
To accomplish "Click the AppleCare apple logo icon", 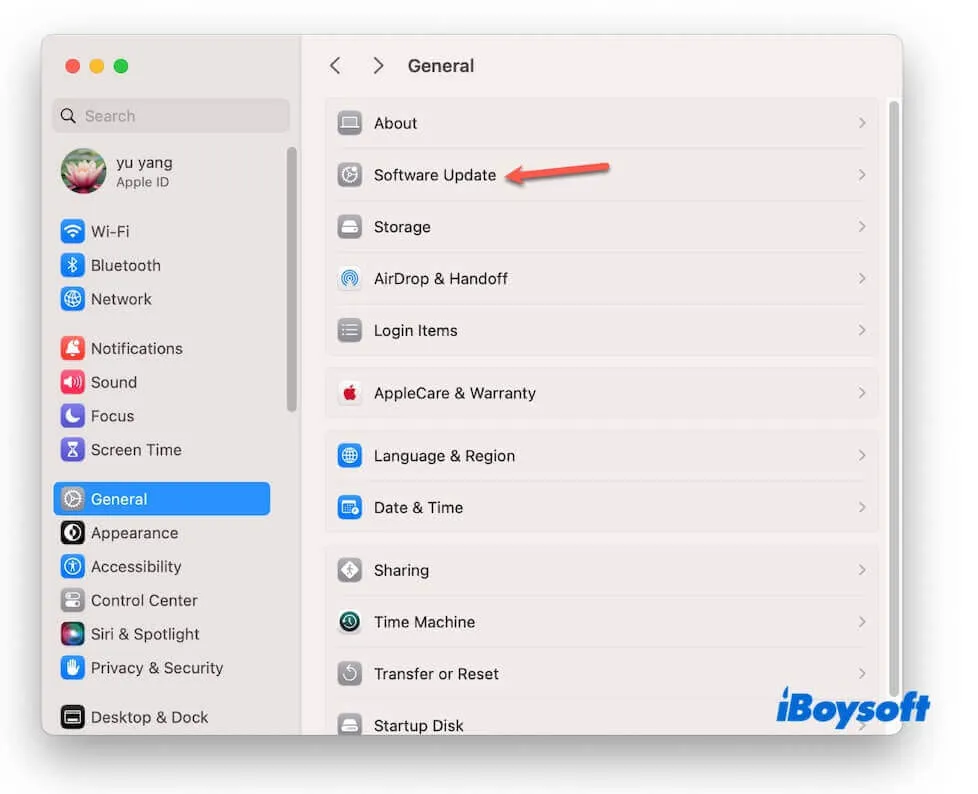I will click(349, 393).
